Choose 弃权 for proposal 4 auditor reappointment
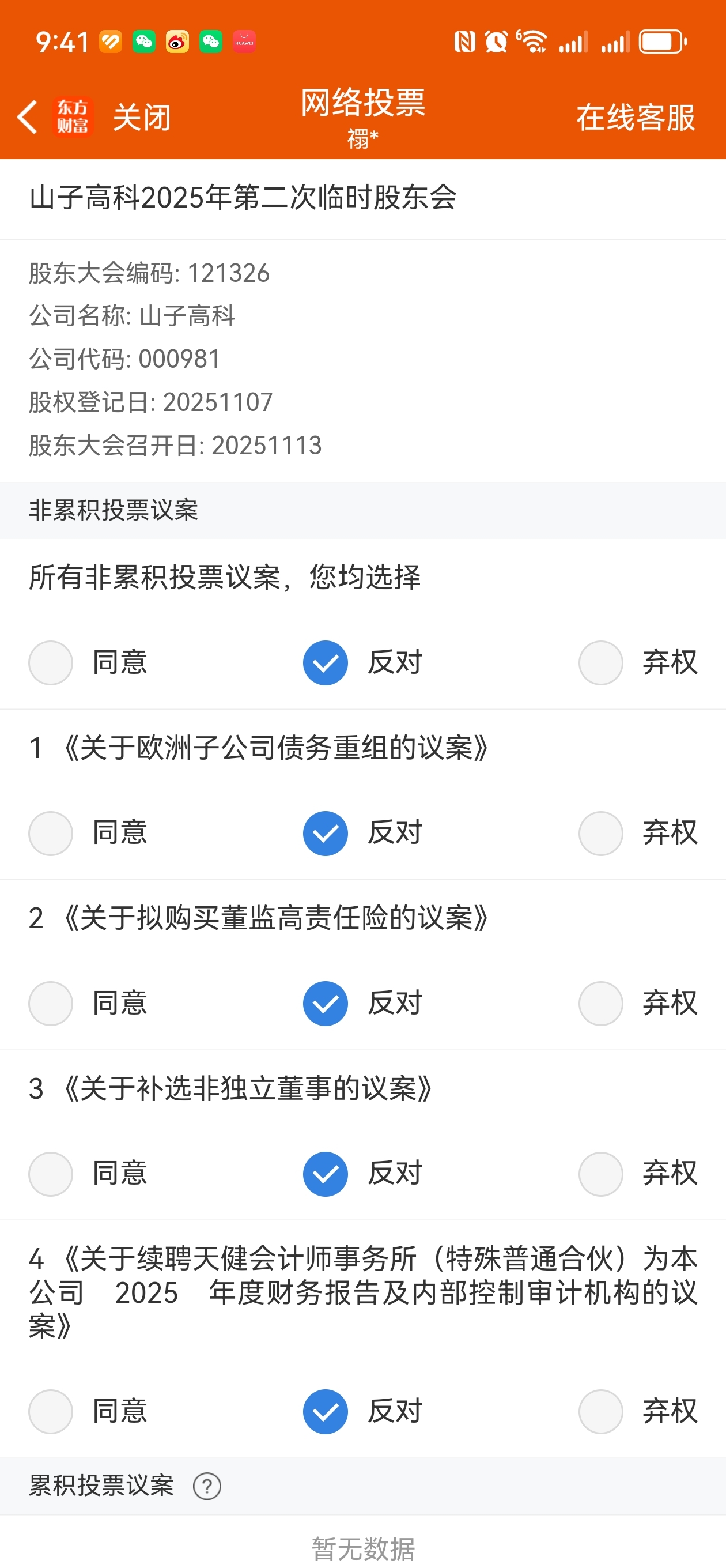 [x=600, y=1412]
